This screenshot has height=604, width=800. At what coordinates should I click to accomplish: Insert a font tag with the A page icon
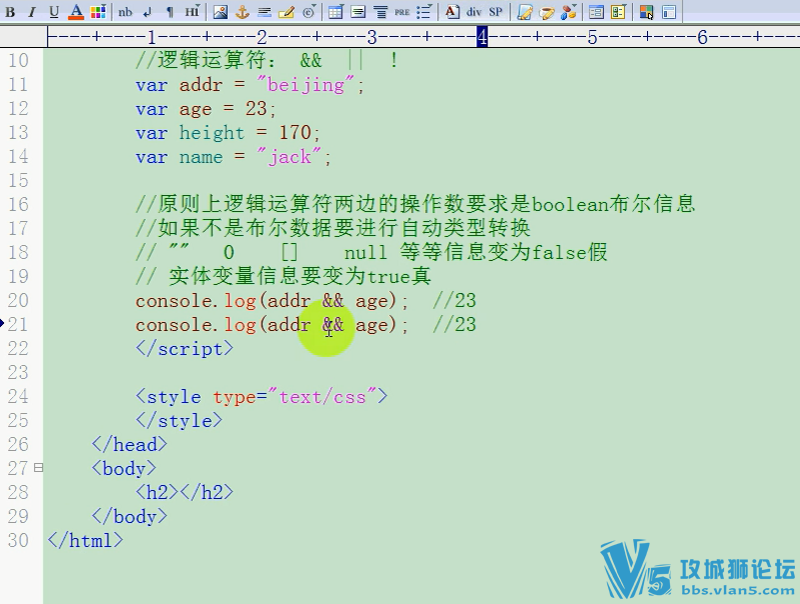(452, 12)
